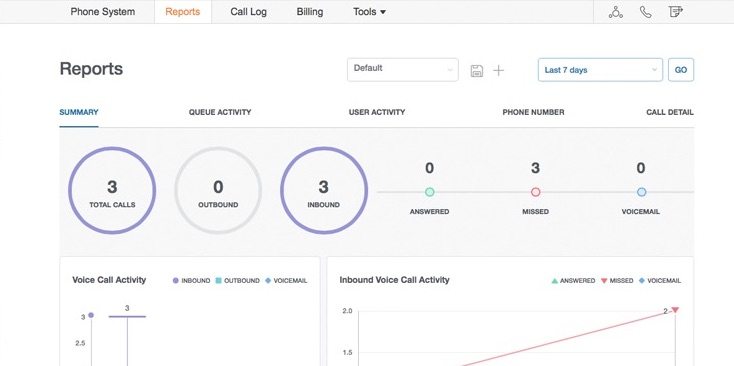Click the inbound data point at 3
The height and width of the screenshot is (366, 734).
[x=91, y=315]
